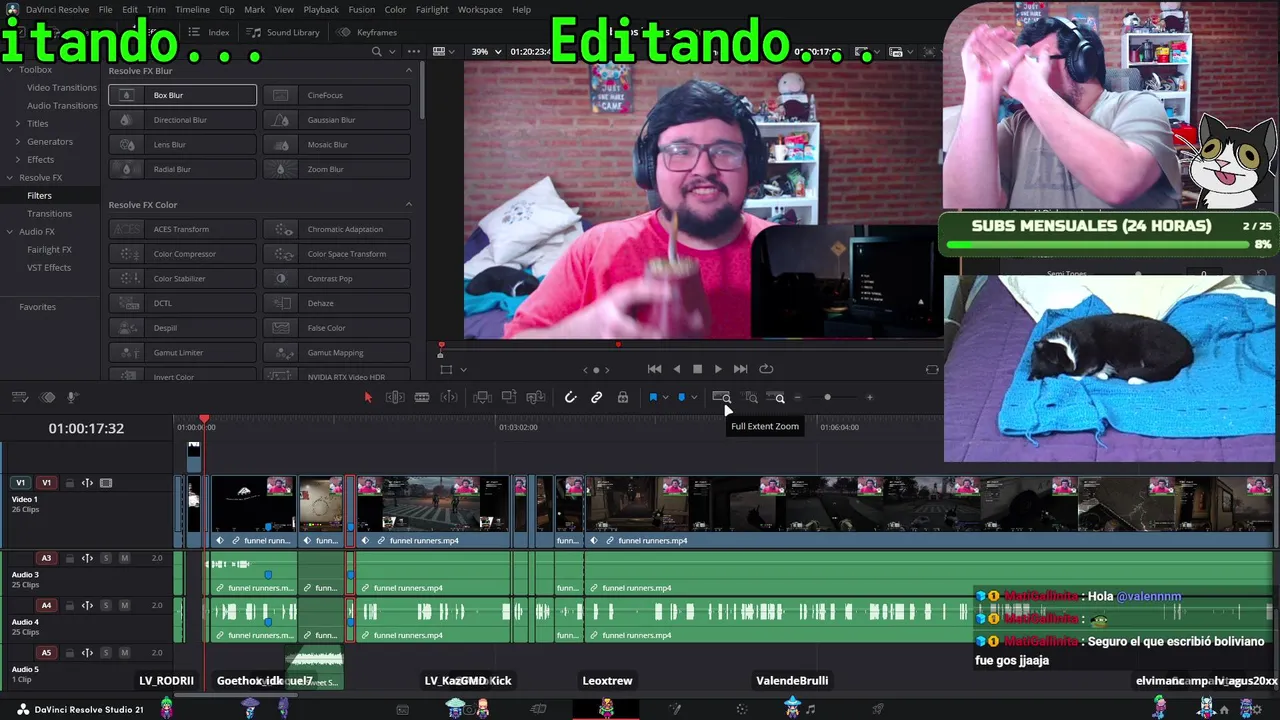1280x720 pixels.
Task: Expand the Generators category
Action: [x=17, y=141]
